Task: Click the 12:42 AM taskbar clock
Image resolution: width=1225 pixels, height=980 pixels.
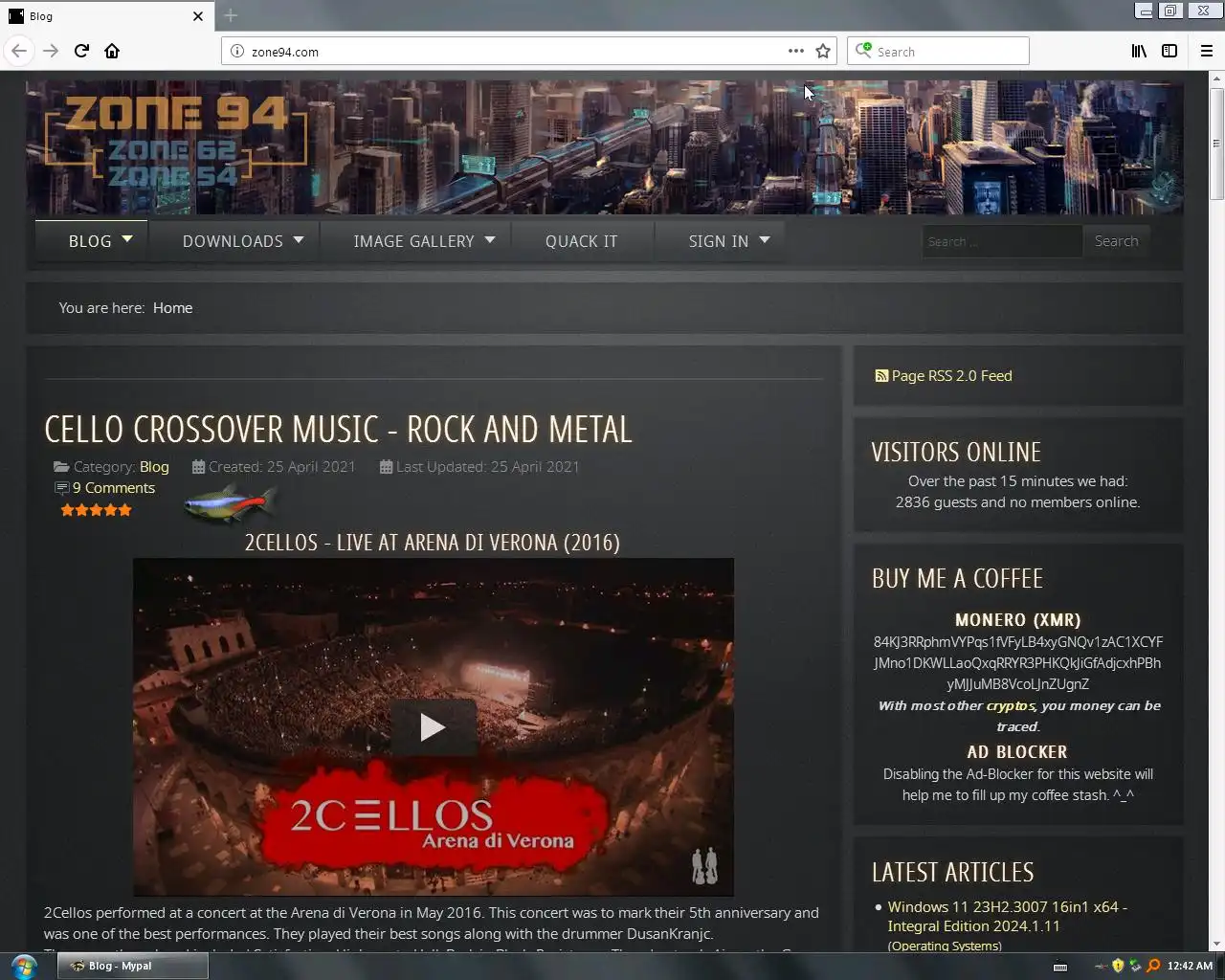Action: 1190,966
